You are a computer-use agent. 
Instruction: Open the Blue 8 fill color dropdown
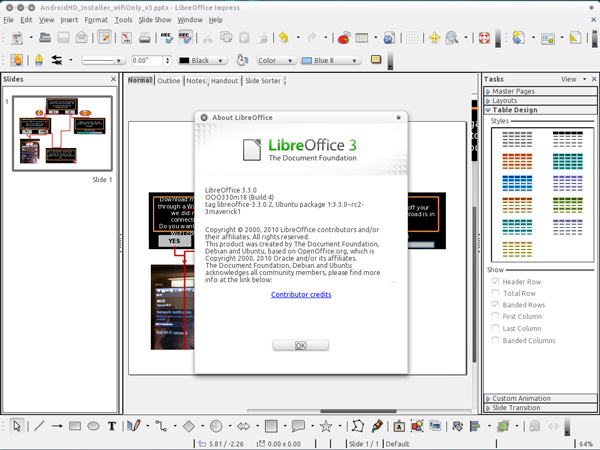click(x=331, y=60)
